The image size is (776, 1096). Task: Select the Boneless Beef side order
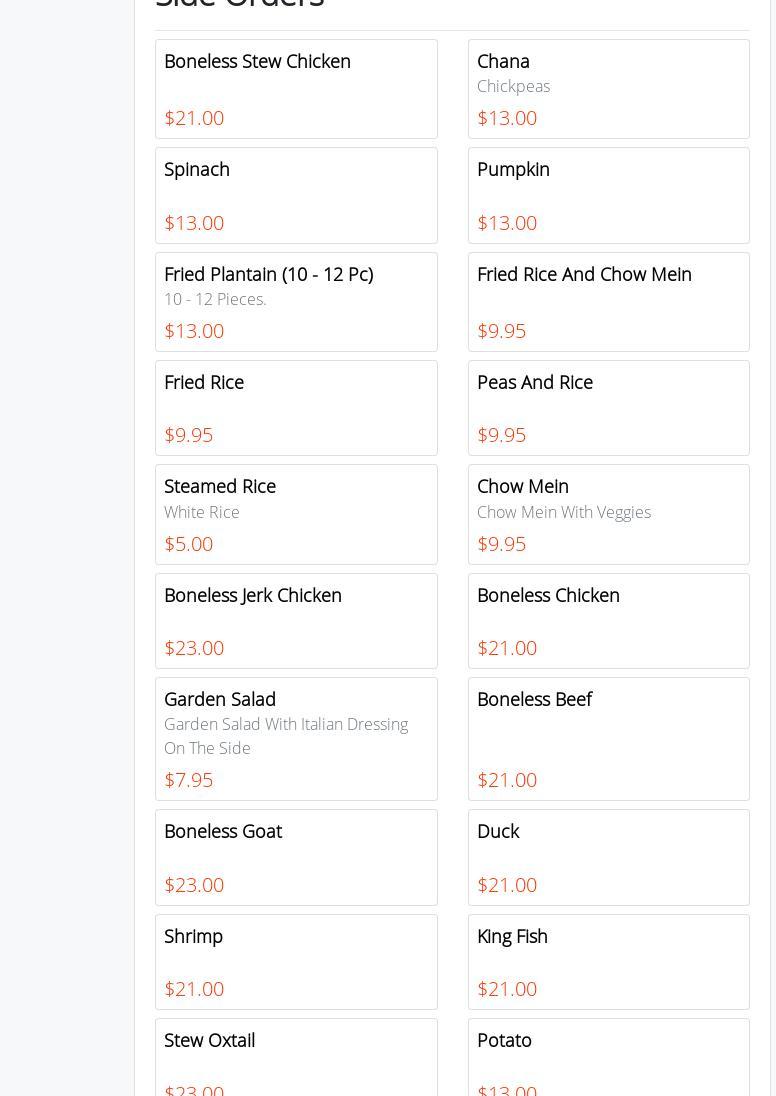(608, 738)
